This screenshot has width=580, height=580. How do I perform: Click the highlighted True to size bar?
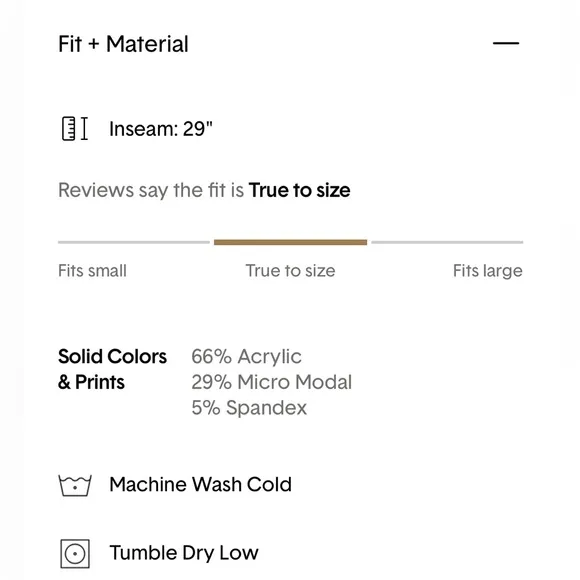(x=290, y=242)
